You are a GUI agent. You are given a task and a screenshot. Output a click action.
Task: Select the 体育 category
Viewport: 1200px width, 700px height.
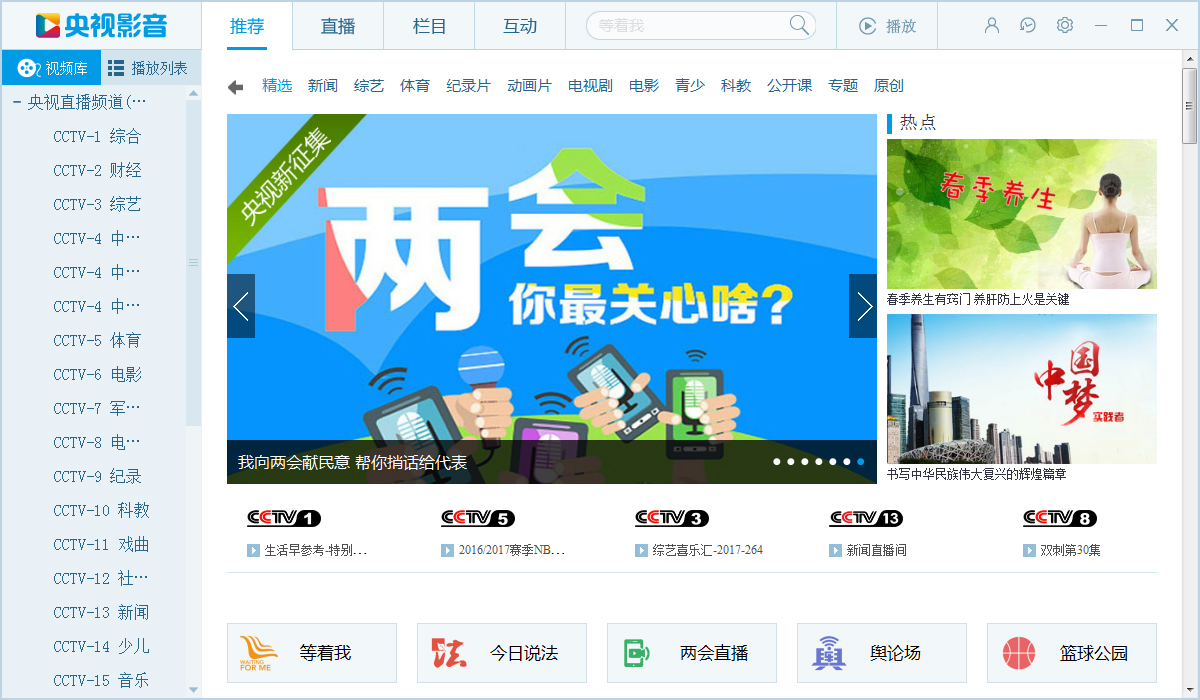[x=415, y=86]
